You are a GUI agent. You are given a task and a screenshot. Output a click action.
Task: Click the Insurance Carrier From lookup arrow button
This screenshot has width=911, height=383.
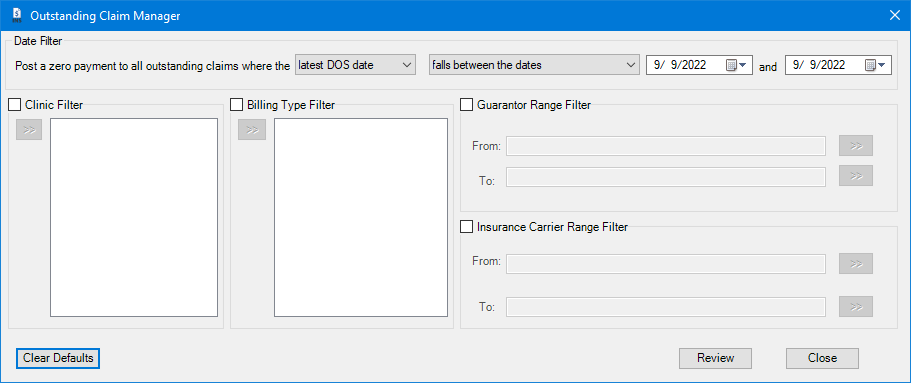point(856,263)
